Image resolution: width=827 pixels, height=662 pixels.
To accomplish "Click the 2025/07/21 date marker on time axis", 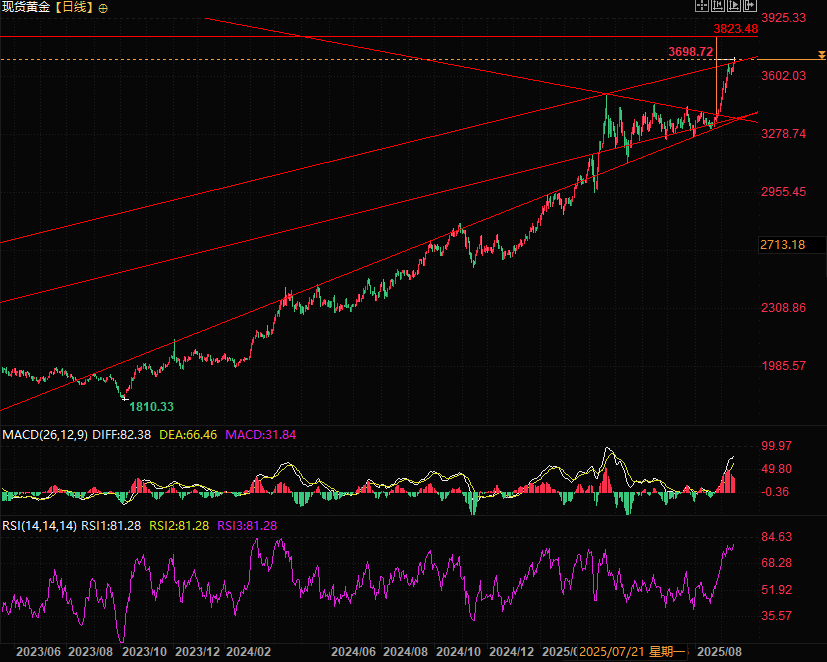I will (612, 651).
